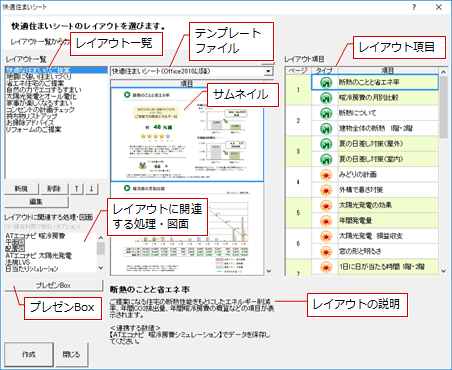Click the orange sun icon beside みどりの計画
Image resolution: width=452 pixels, height=370 pixels.
[x=326, y=175]
